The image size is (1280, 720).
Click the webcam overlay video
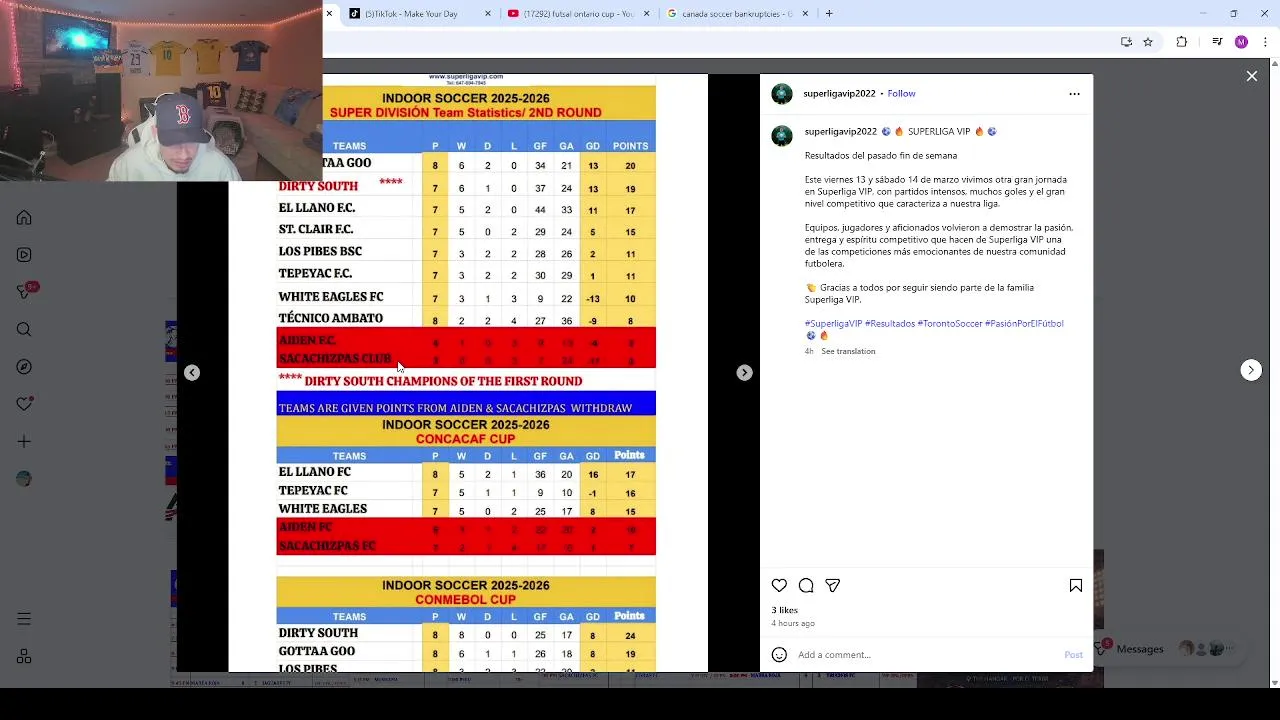(161, 90)
